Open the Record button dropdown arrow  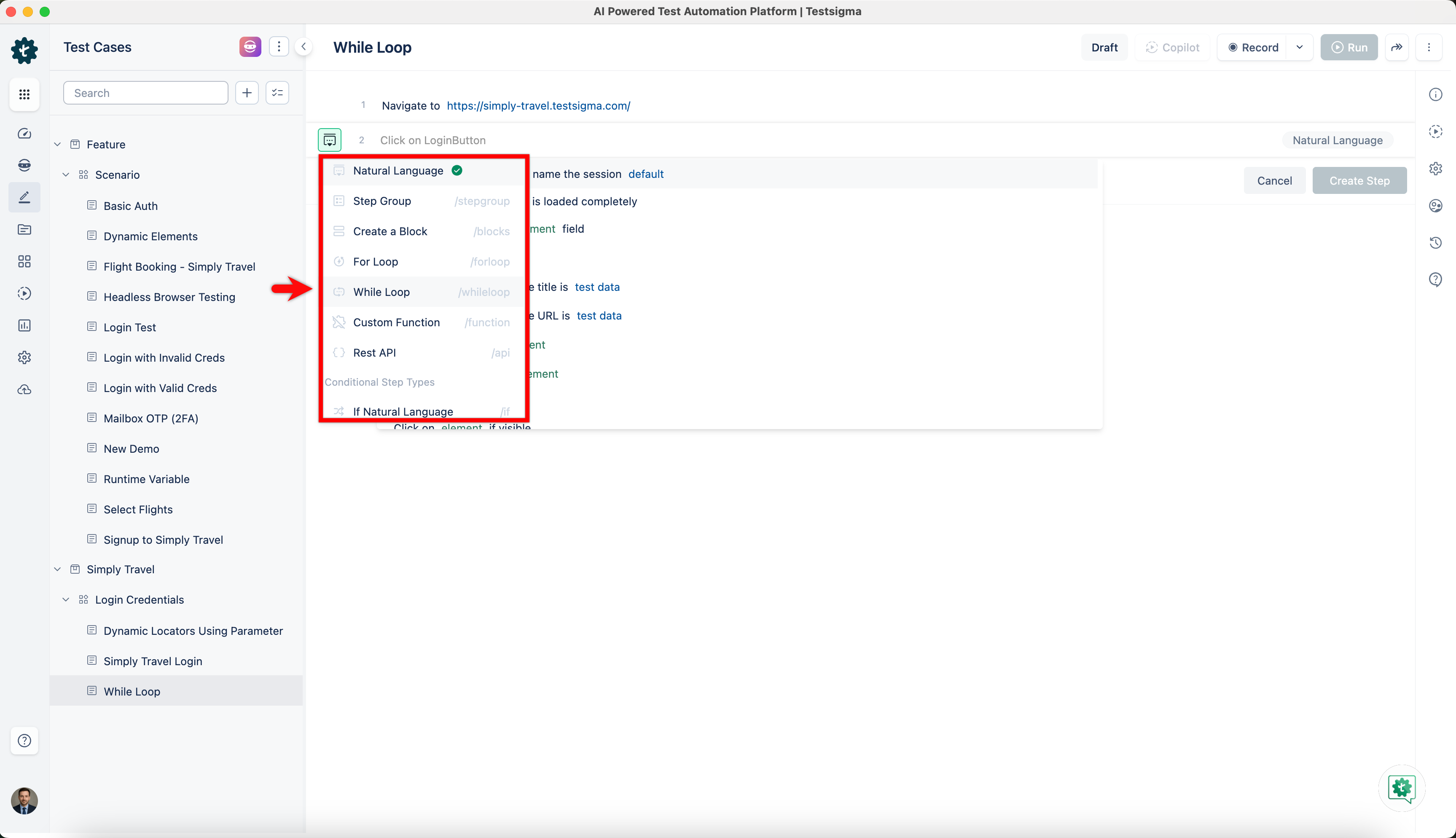point(1300,47)
